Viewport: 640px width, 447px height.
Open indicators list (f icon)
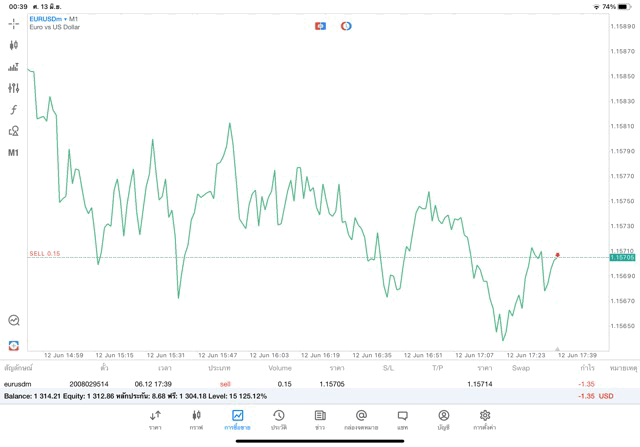[x=14, y=110]
